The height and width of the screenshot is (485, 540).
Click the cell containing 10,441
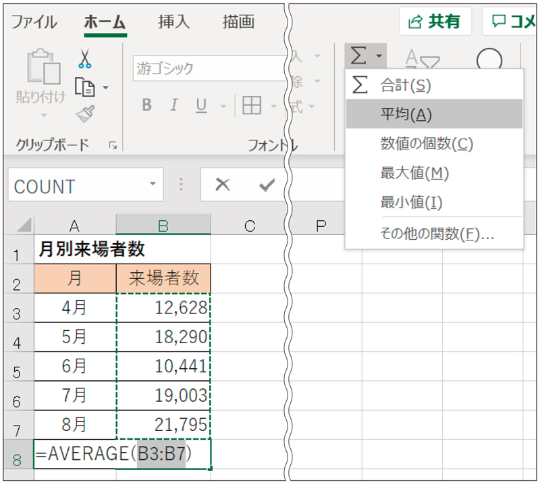pyautogui.click(x=164, y=366)
